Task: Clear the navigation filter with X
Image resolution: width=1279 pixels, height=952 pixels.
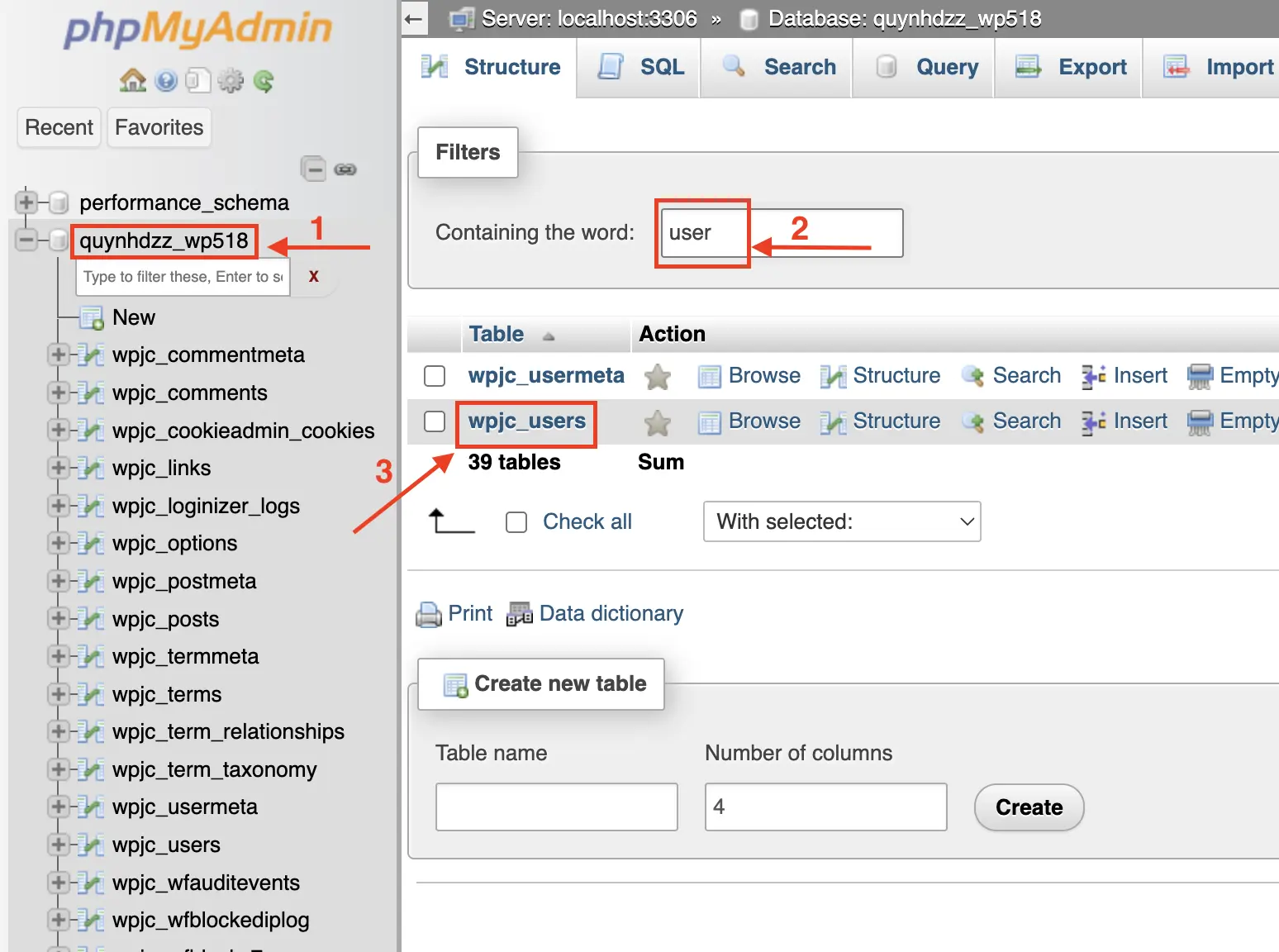Action: 314,276
